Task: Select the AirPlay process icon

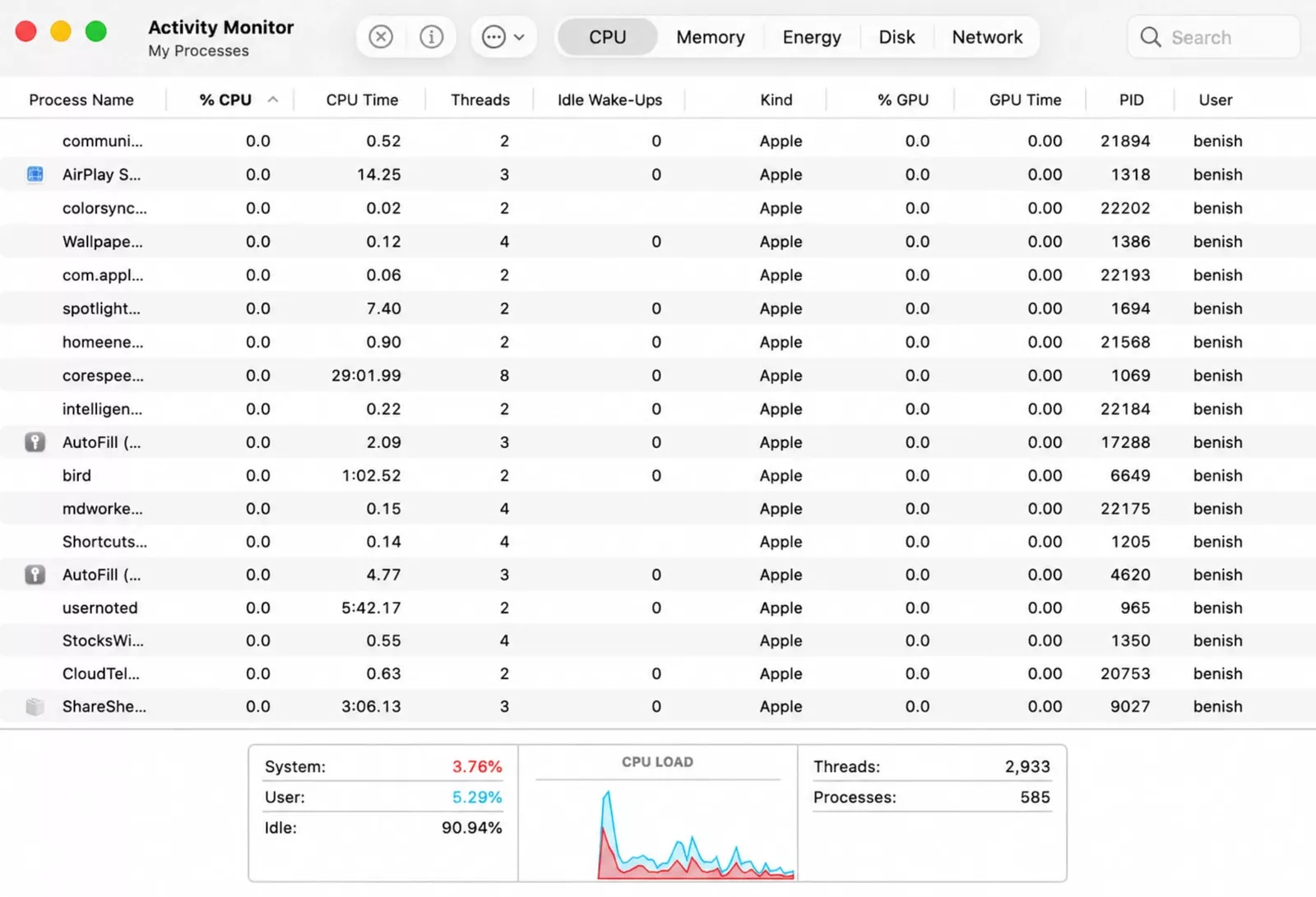Action: 35,174
